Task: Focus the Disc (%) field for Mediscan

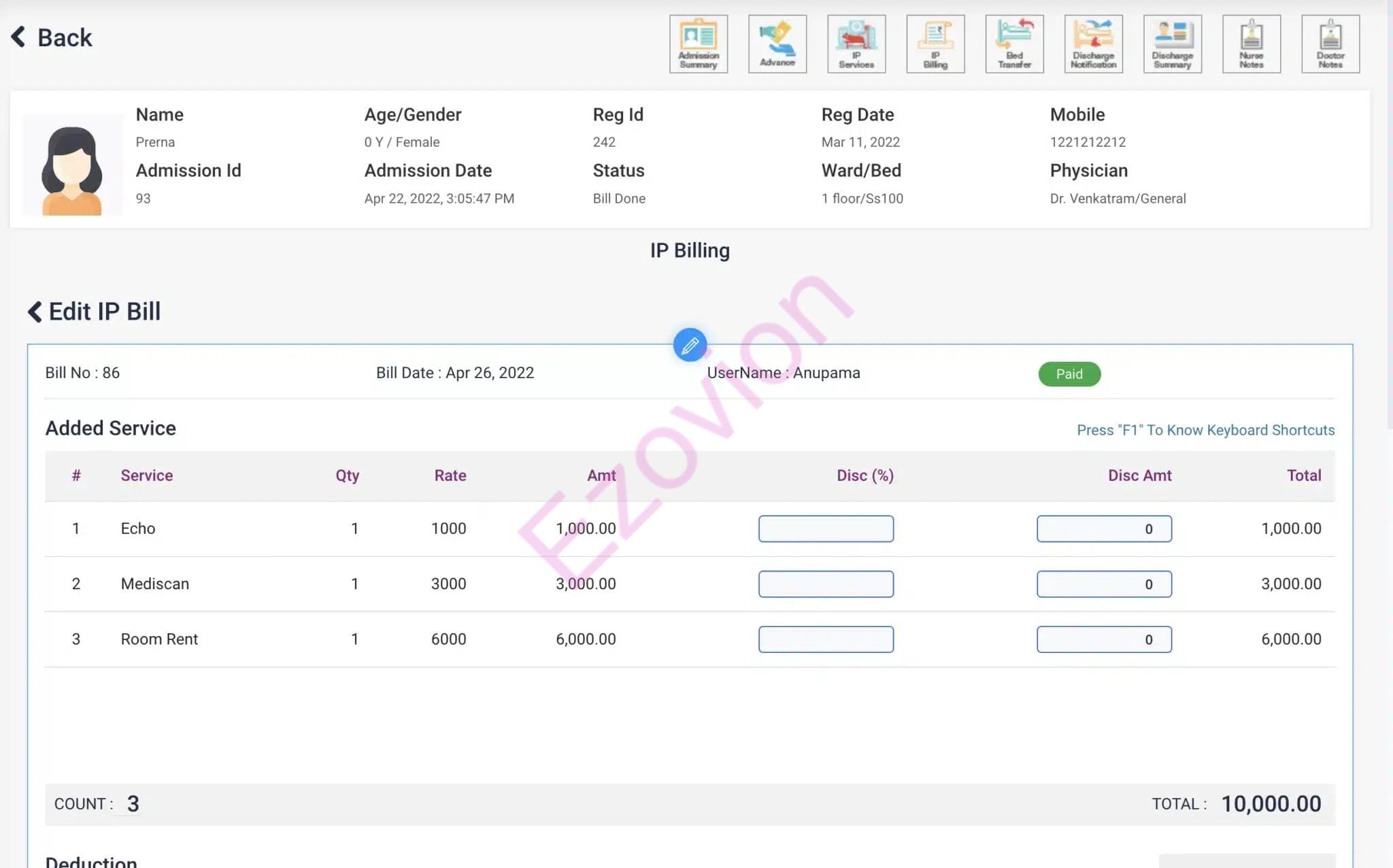Action: 826,584
